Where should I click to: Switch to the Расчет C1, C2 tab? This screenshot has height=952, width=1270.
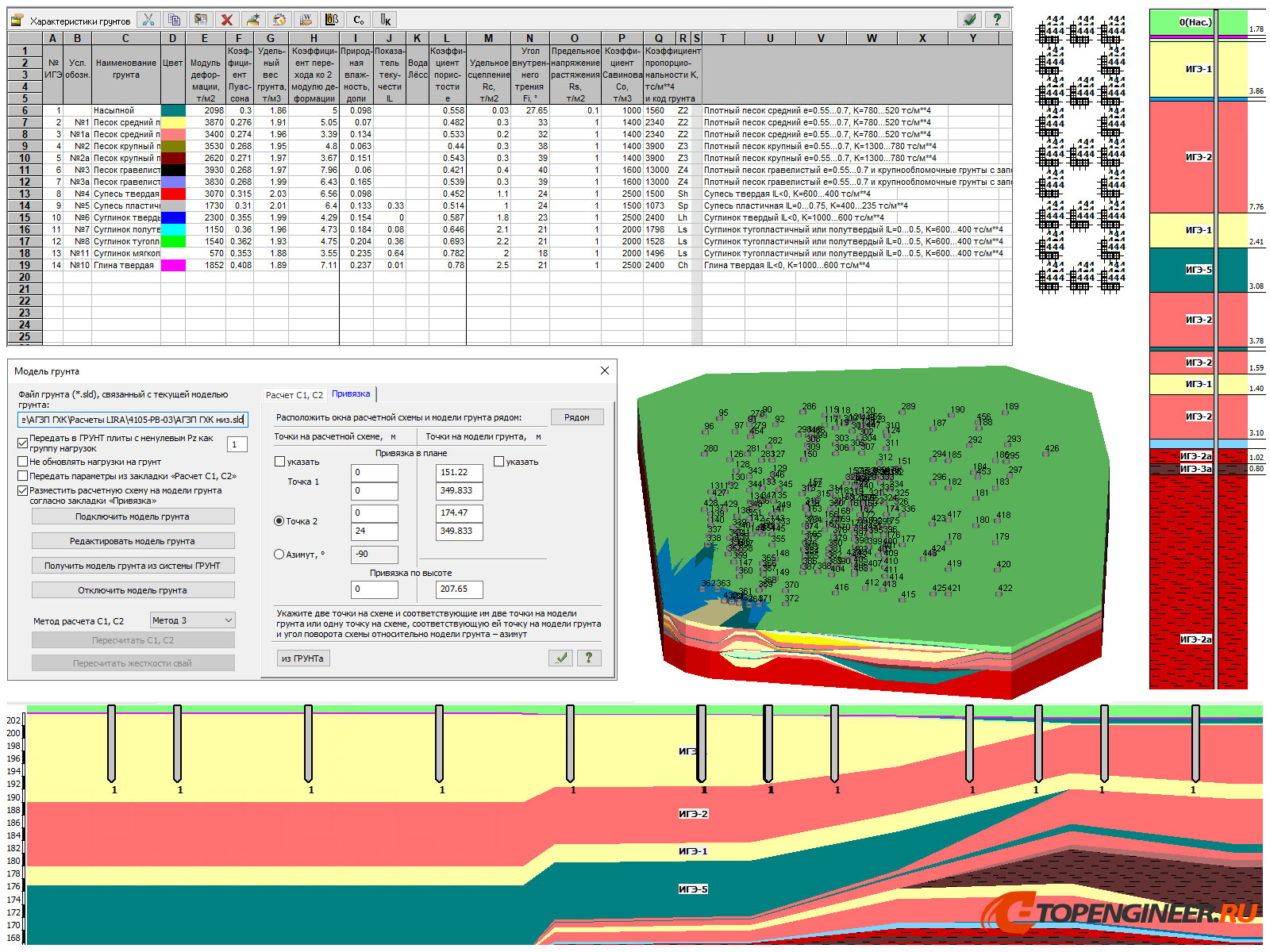tap(294, 394)
